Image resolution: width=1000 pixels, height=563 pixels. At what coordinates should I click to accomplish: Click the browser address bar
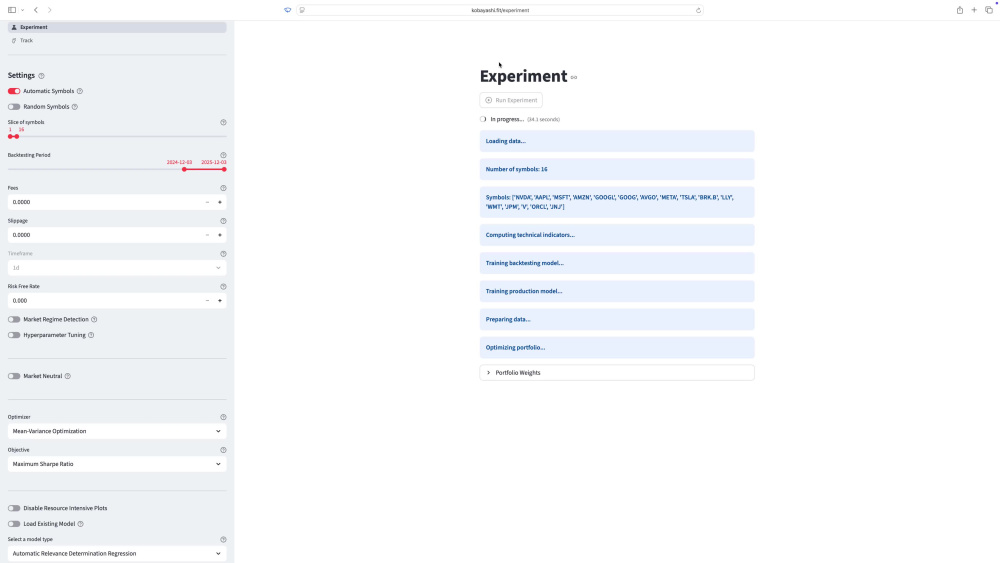point(500,10)
